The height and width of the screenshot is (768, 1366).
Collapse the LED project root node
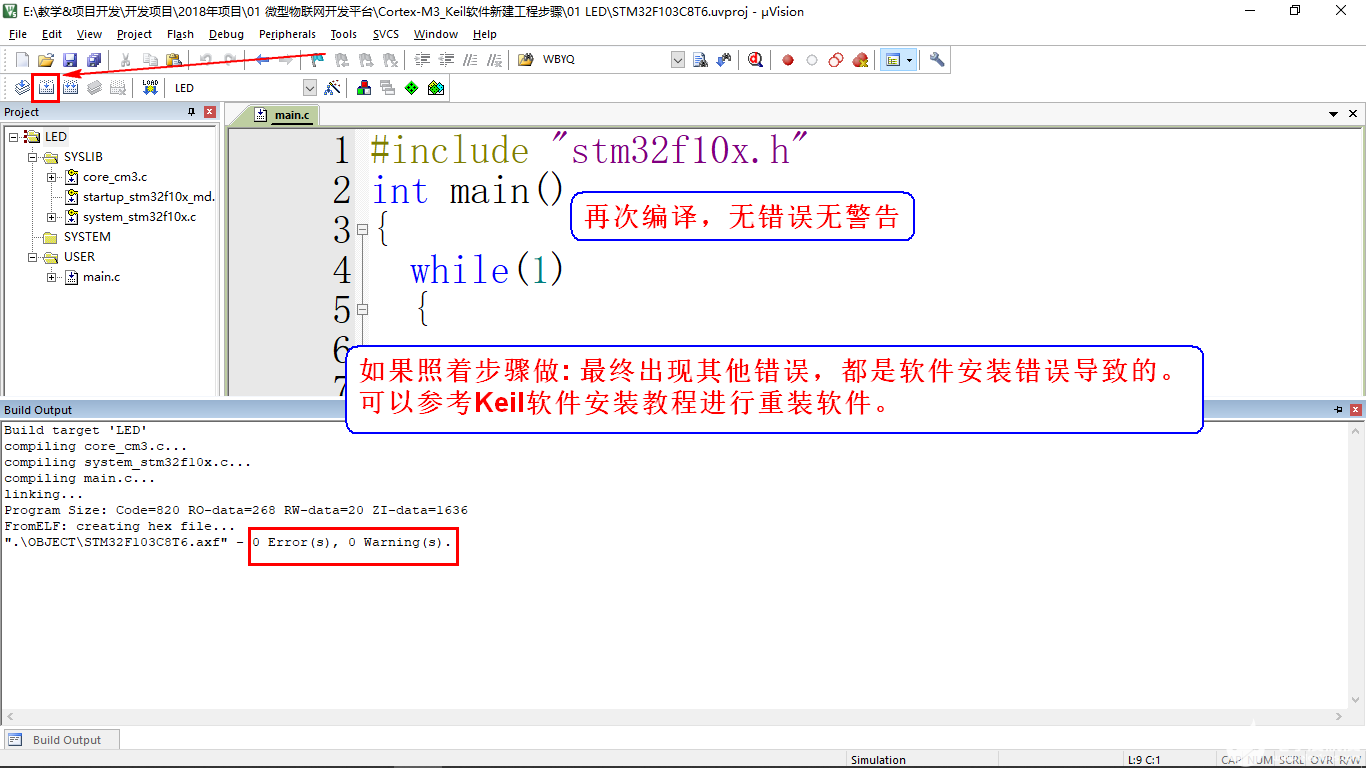point(14,137)
